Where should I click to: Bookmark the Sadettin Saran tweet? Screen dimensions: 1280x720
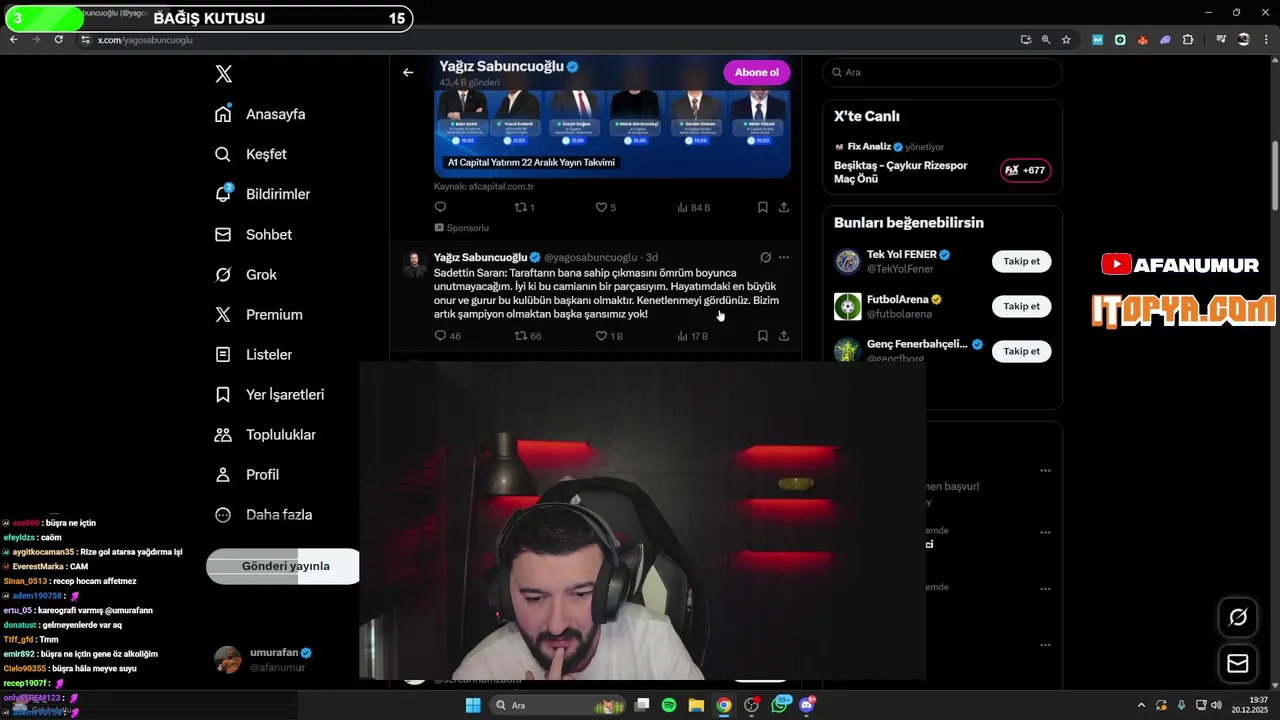(762, 336)
